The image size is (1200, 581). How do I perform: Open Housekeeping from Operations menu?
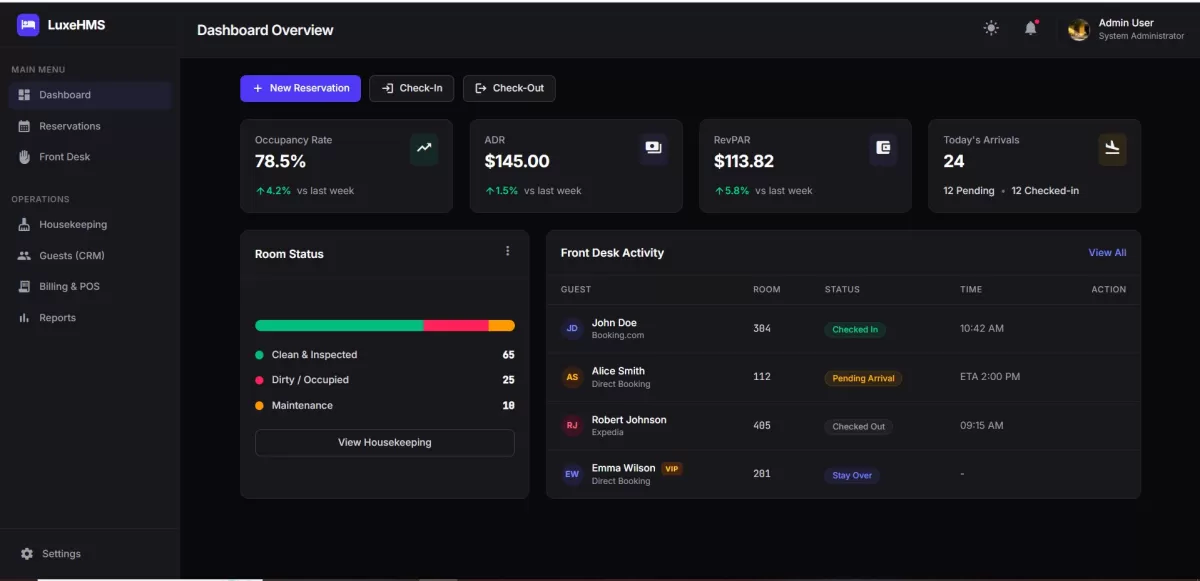[72, 225]
